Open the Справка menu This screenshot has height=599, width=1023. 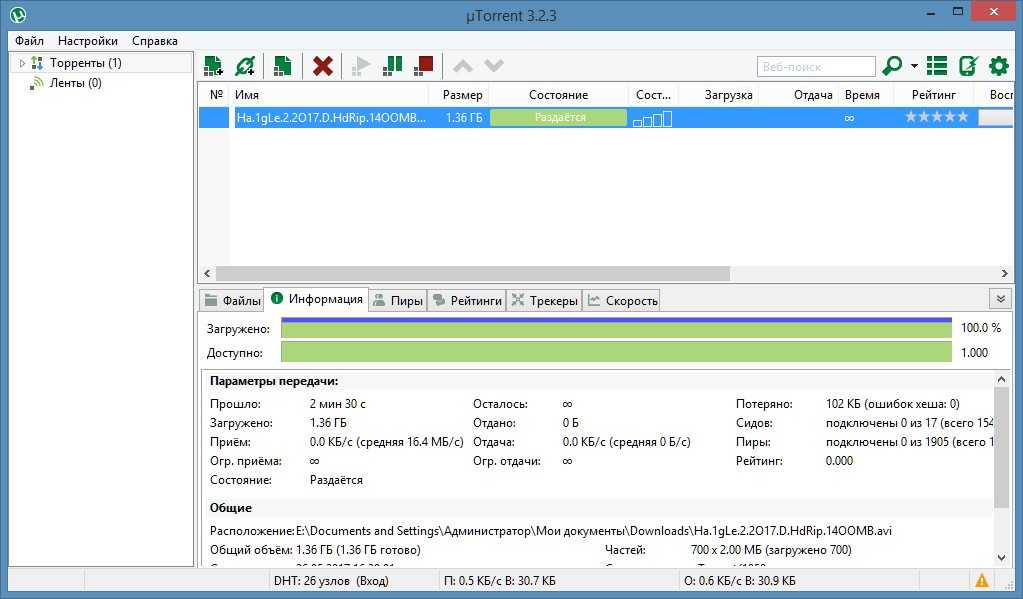pyautogui.click(x=155, y=40)
